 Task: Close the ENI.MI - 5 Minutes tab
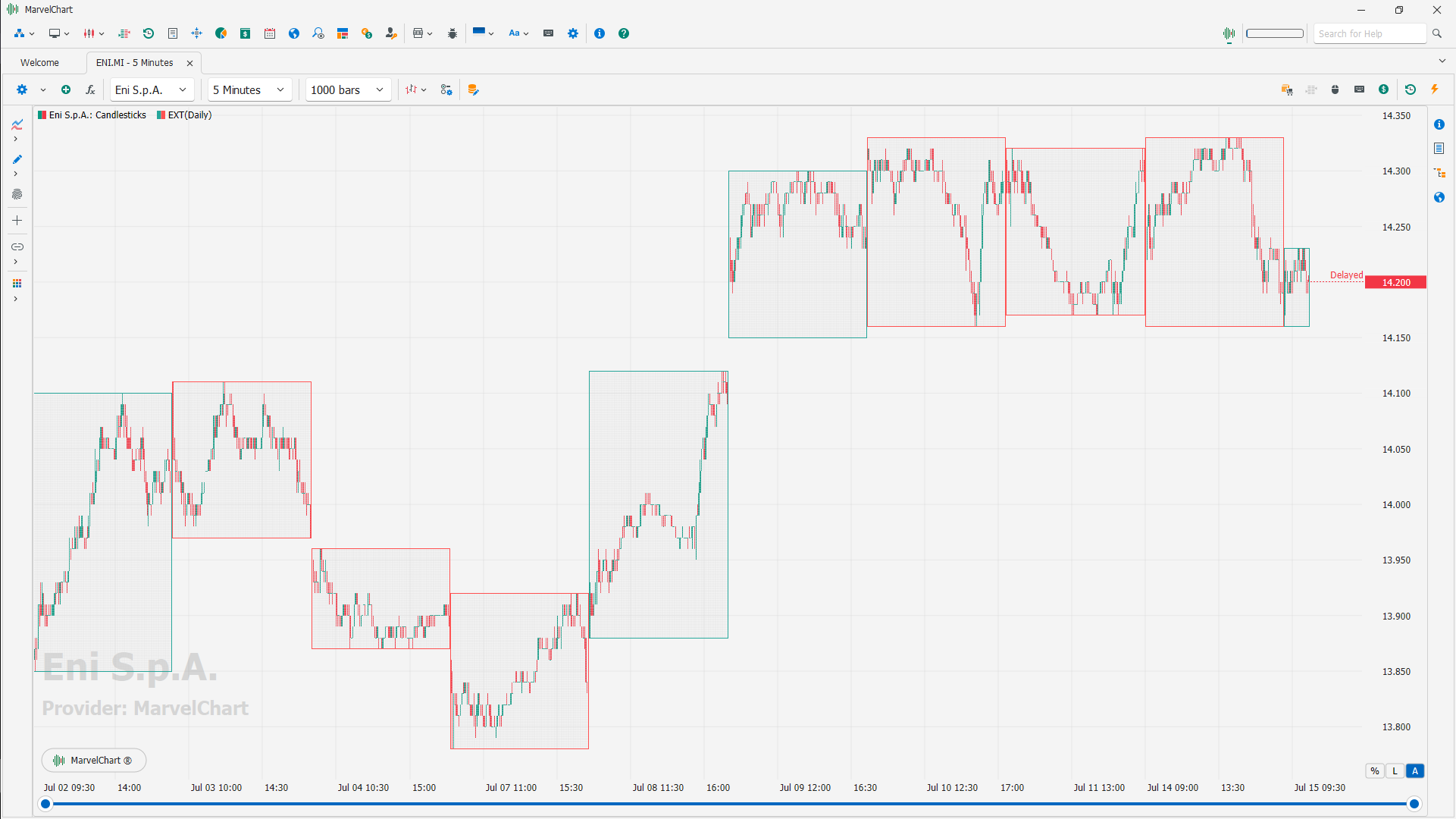click(x=189, y=63)
